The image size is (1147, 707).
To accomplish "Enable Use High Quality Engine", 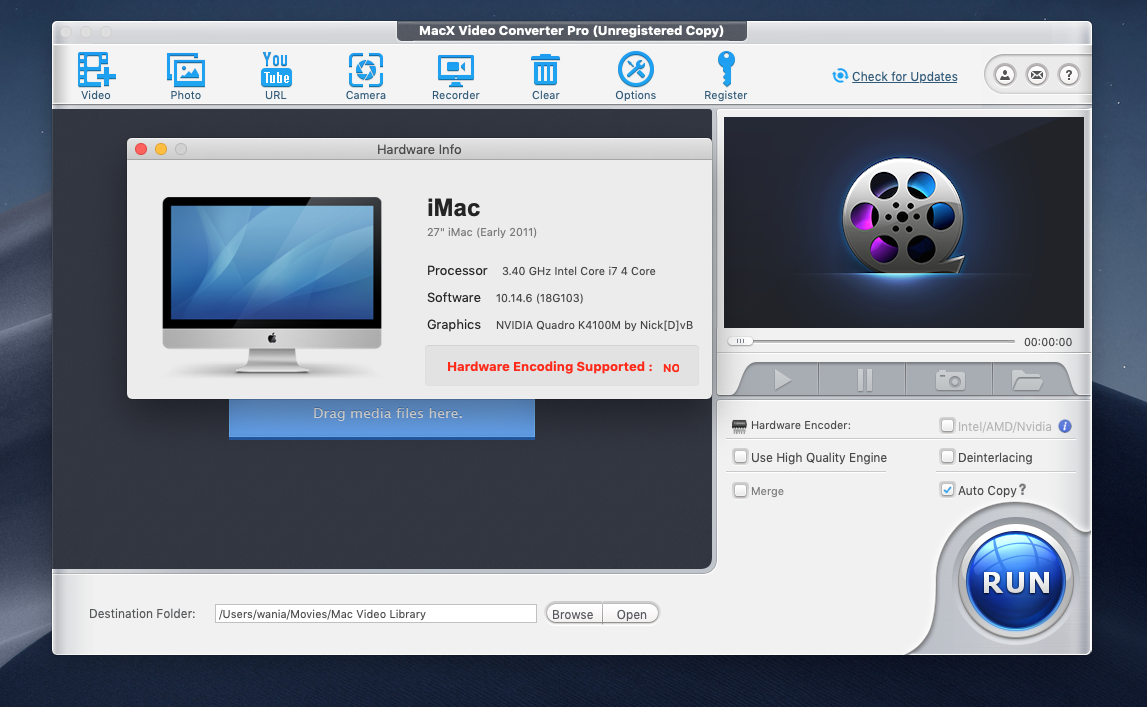I will tap(740, 457).
